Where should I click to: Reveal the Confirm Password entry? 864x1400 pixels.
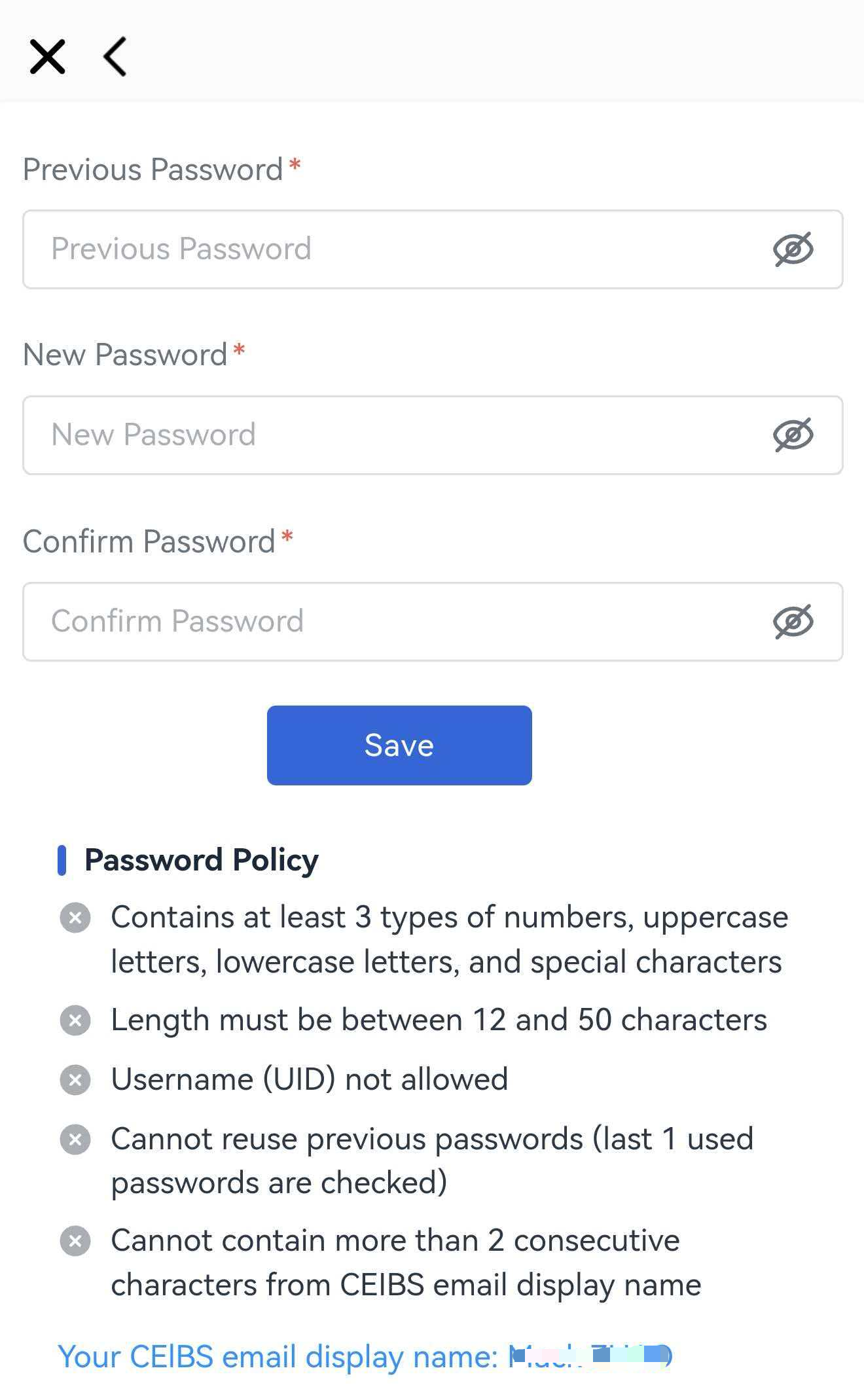793,622
